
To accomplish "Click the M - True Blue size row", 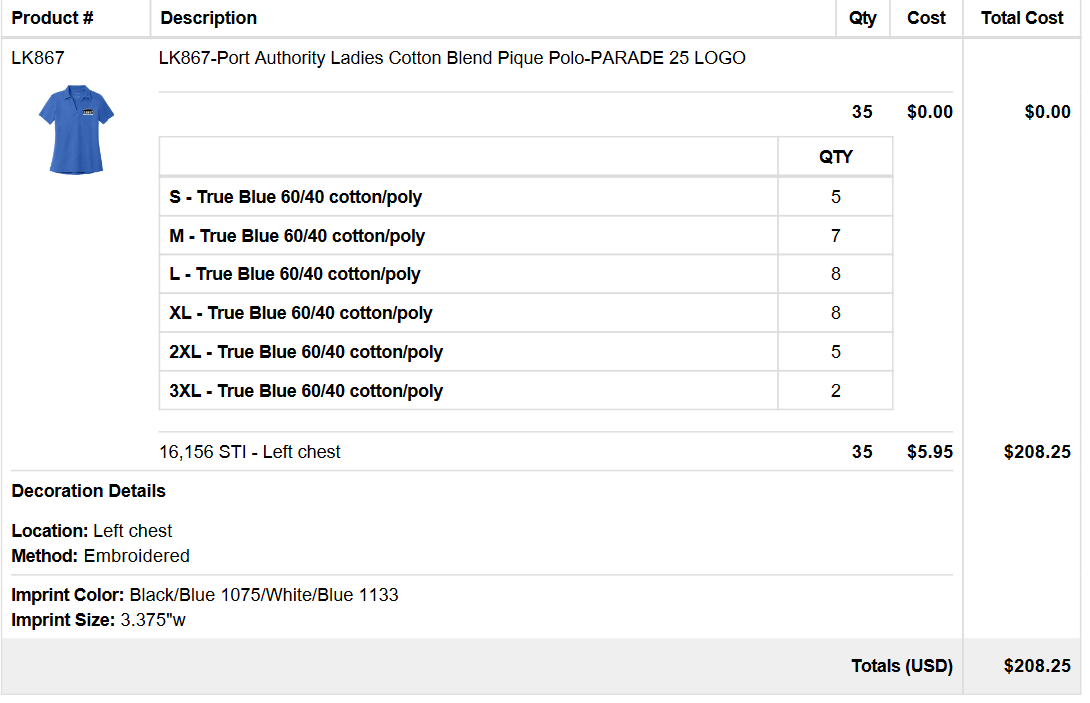I will pos(526,236).
